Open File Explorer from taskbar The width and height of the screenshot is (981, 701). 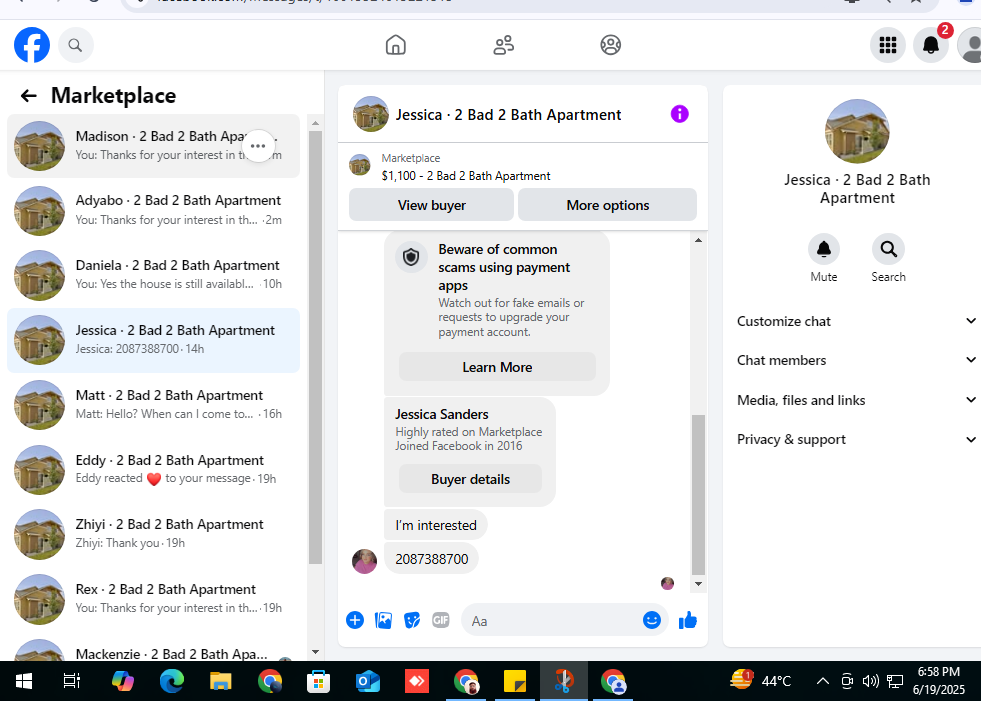220,681
